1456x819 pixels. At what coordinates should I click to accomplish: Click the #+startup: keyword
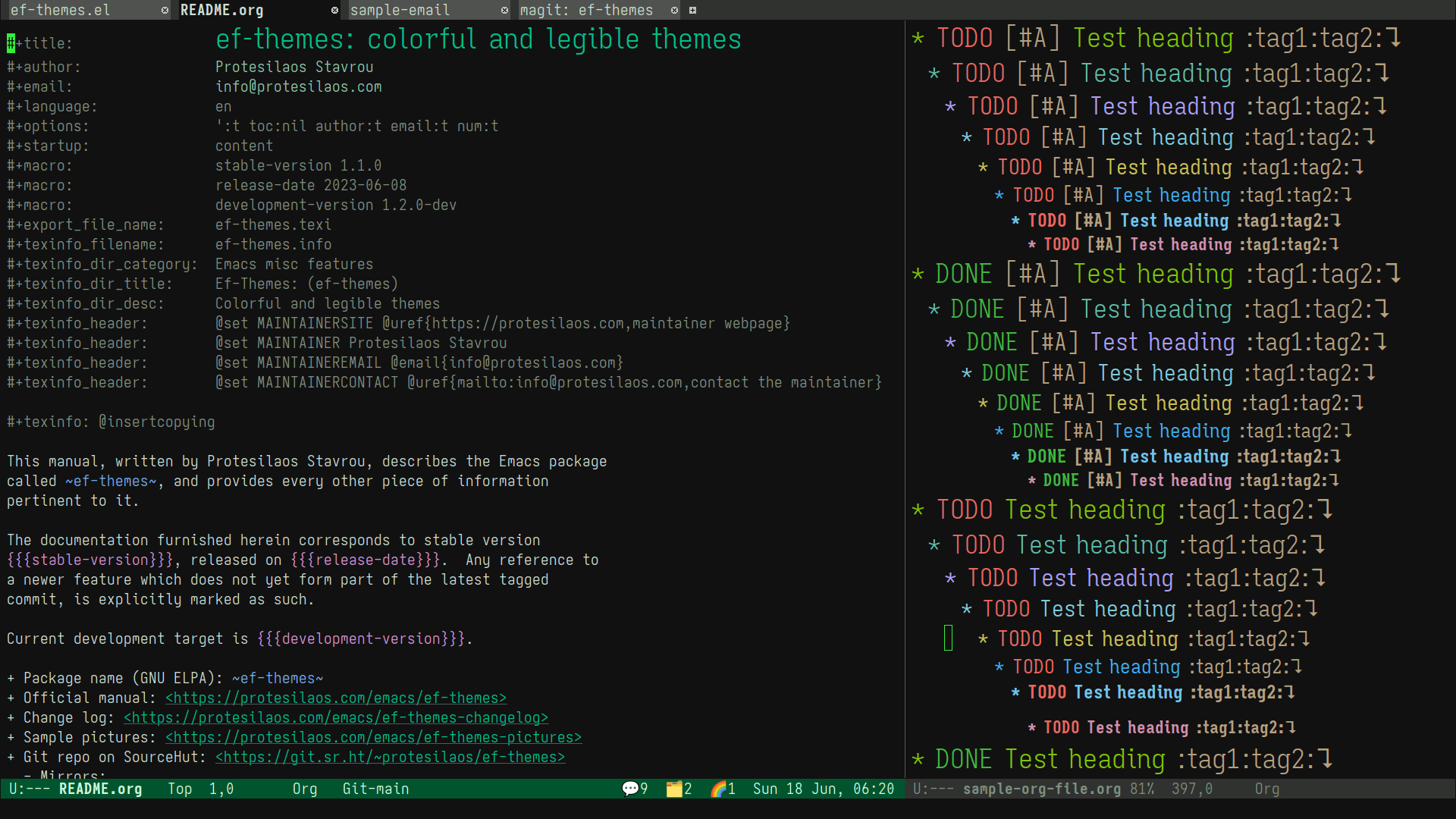(x=48, y=146)
